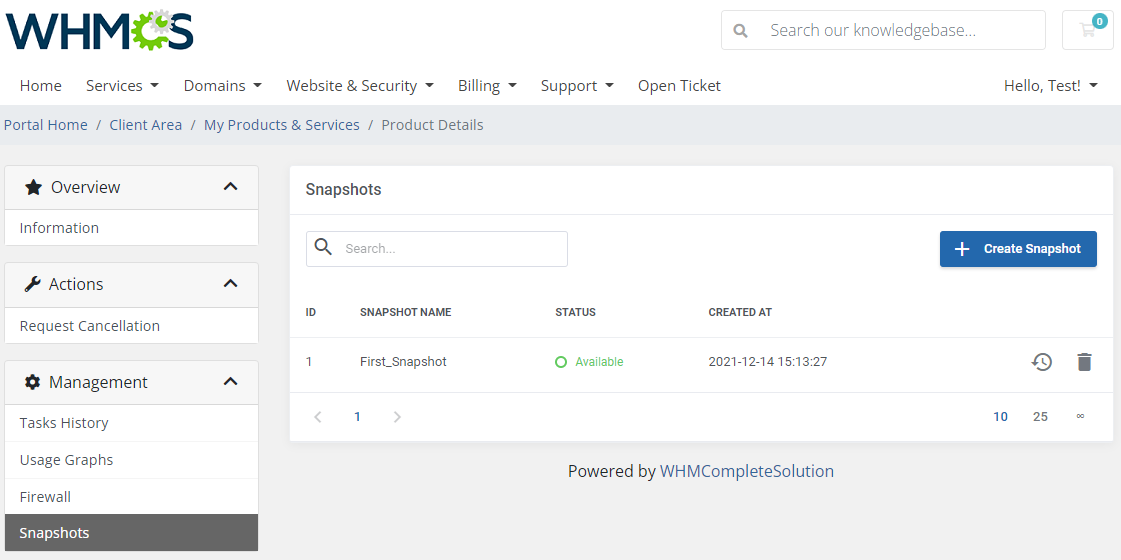Collapse the Overview panel chevron

pyautogui.click(x=230, y=187)
